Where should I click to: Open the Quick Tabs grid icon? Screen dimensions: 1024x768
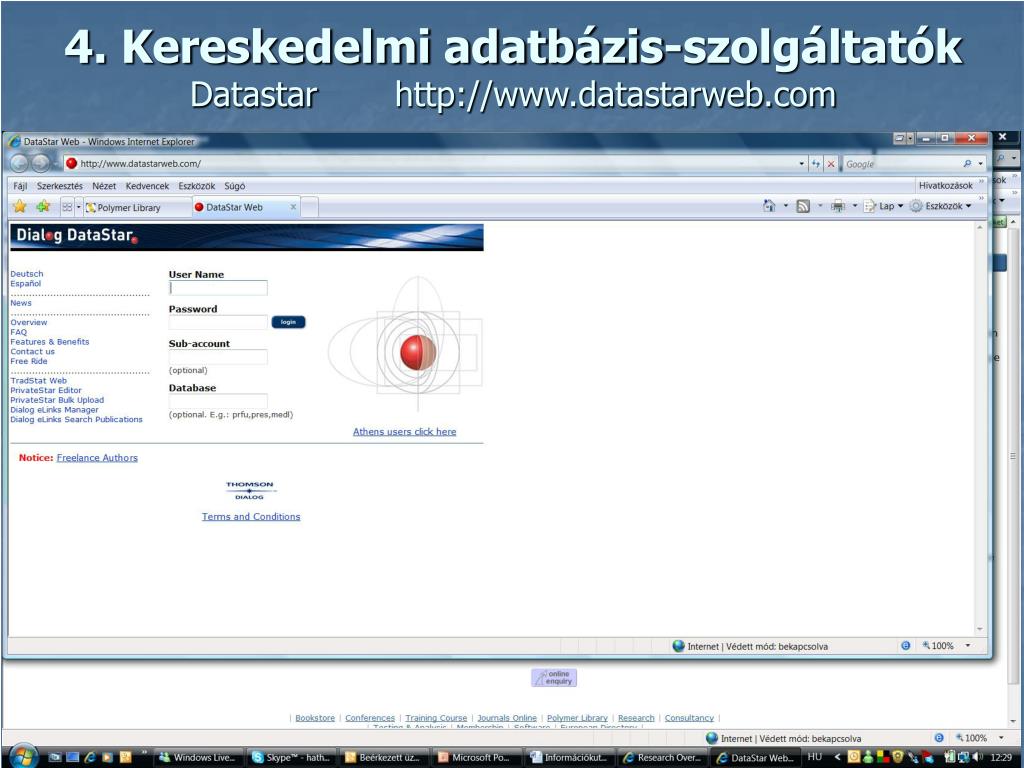[67, 207]
